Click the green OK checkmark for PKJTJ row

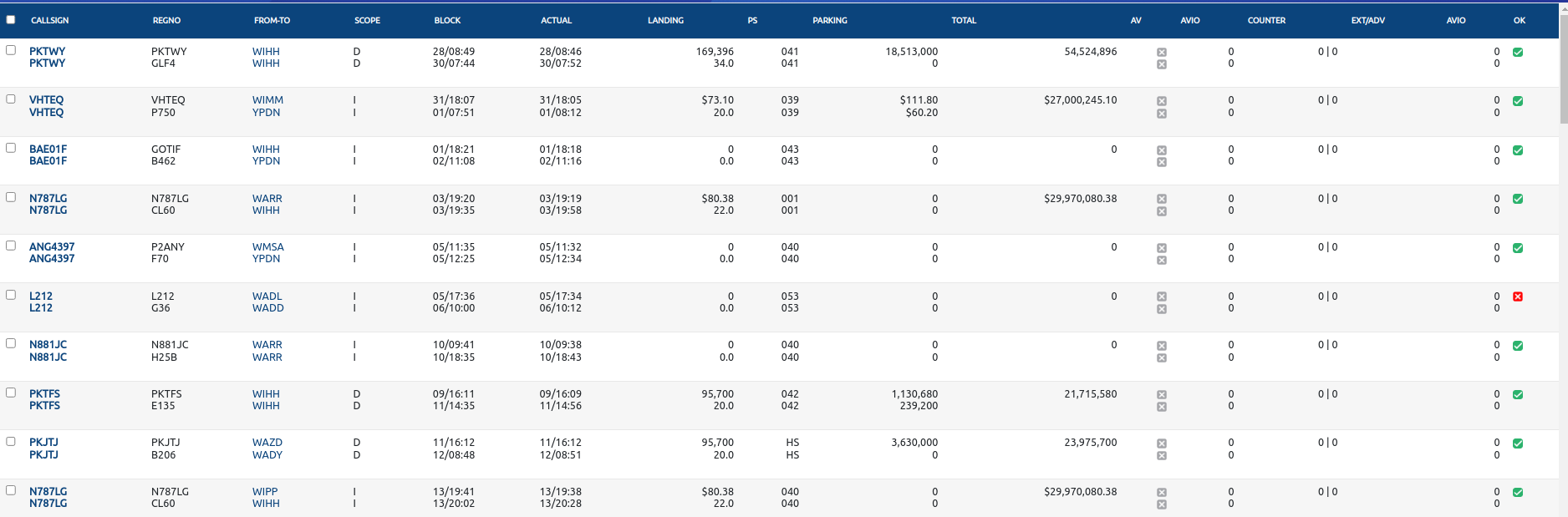(x=1518, y=444)
